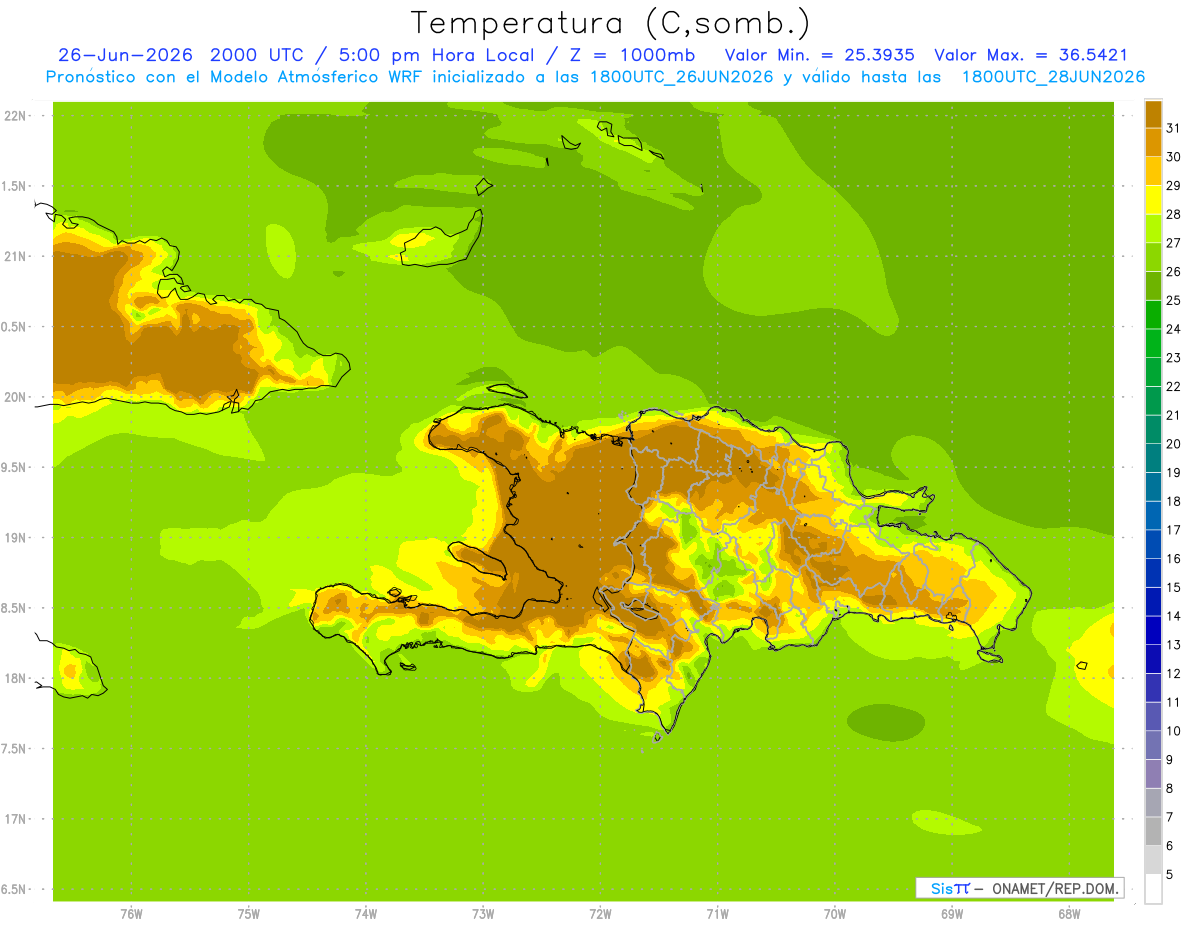
Task: Click the "75W" longitude label
Action: click(249, 914)
